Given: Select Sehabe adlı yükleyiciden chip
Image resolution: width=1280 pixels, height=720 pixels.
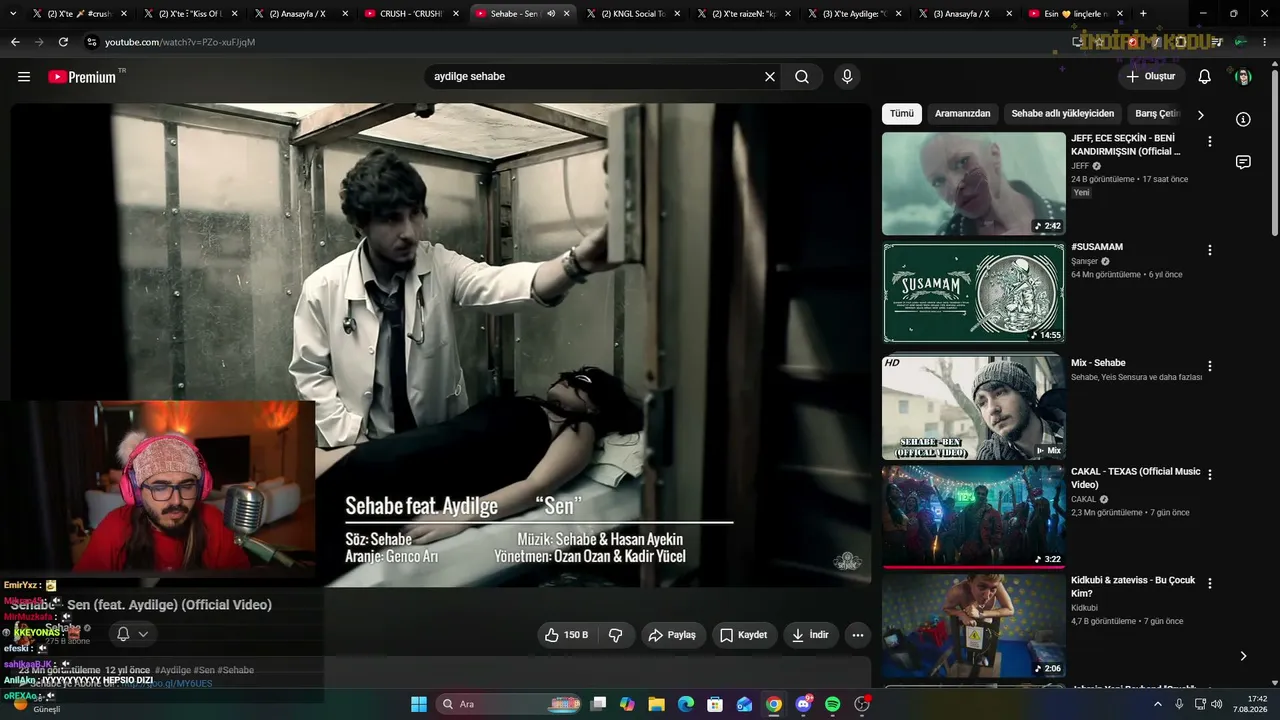Looking at the screenshot, I should pos(1062,114).
